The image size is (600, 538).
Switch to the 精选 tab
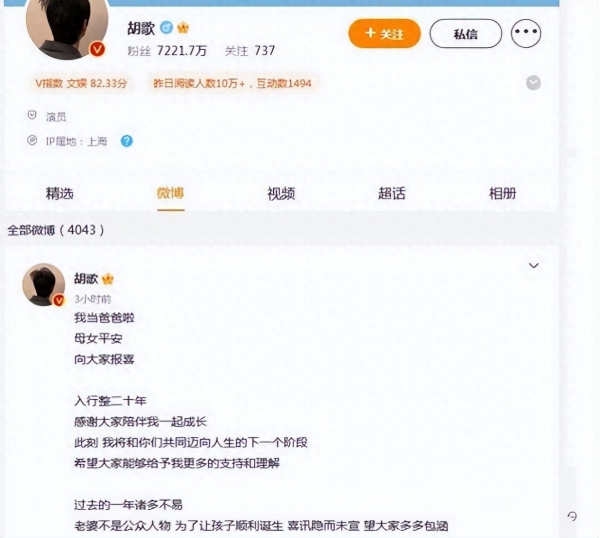click(60, 194)
